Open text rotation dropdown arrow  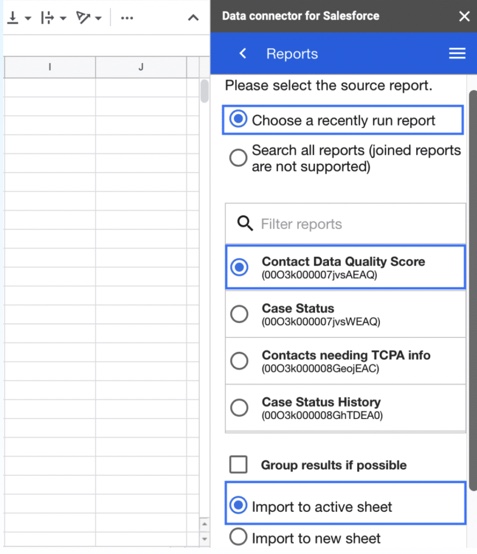(99, 18)
